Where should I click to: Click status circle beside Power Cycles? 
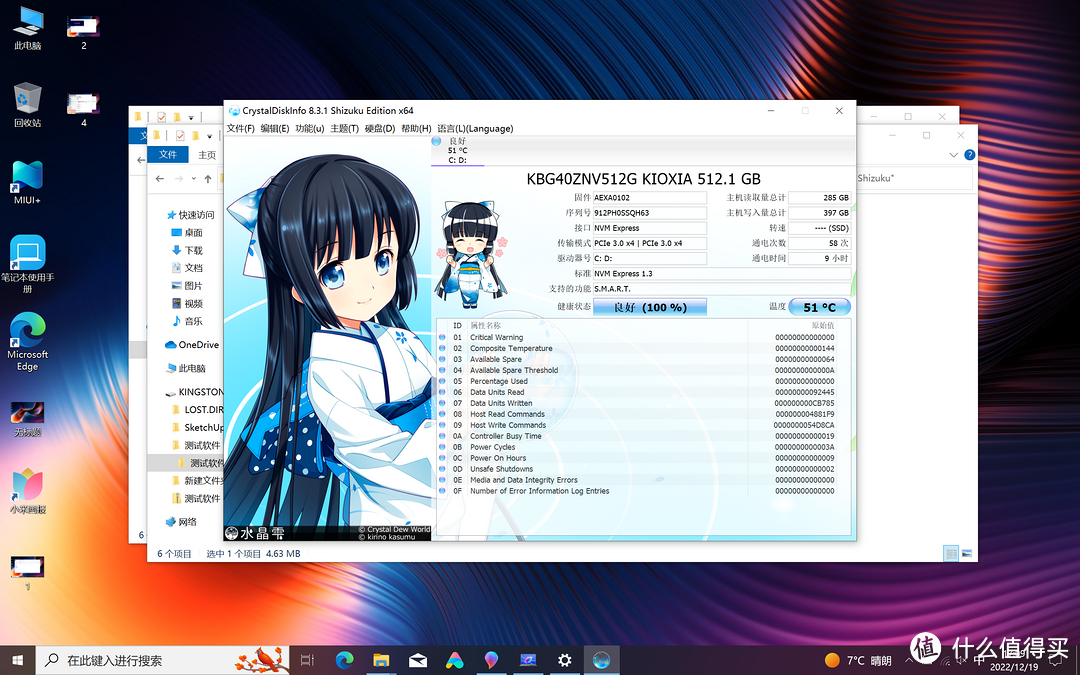pos(442,447)
